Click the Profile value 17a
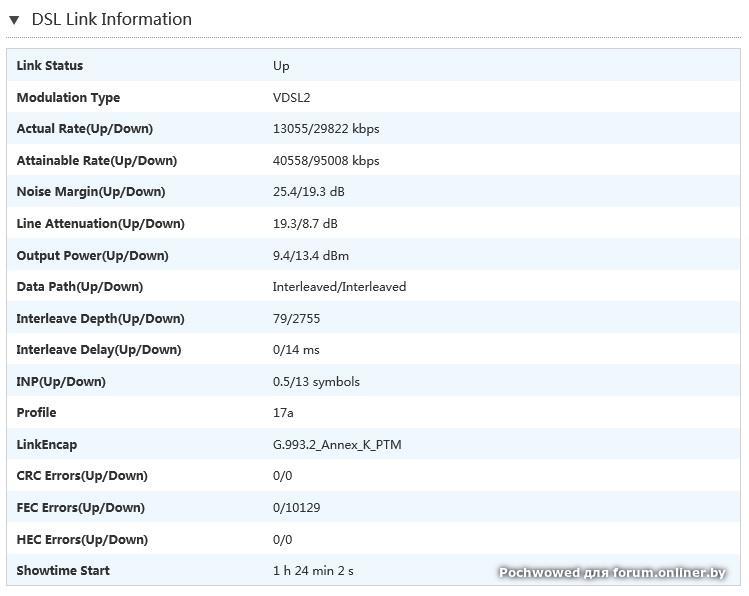This screenshot has width=749, height=596. (x=283, y=413)
